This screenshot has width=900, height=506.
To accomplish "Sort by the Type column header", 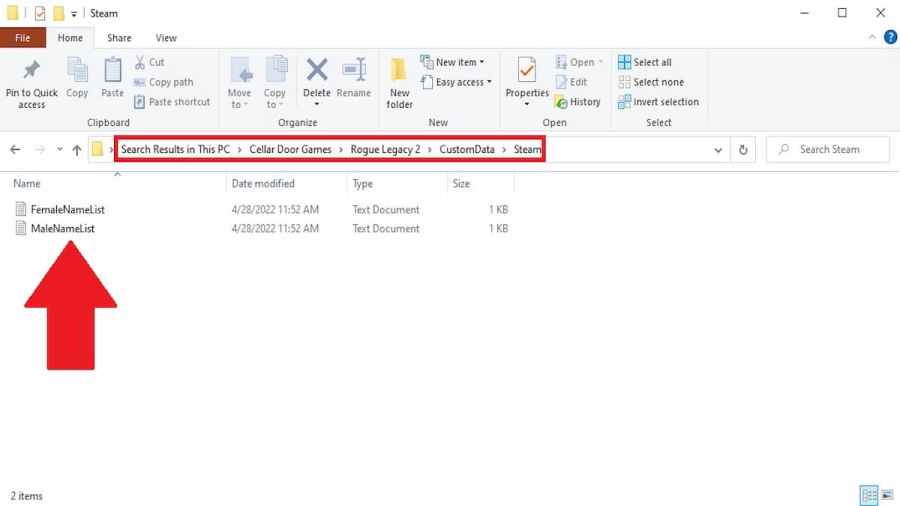I will pyautogui.click(x=363, y=184).
